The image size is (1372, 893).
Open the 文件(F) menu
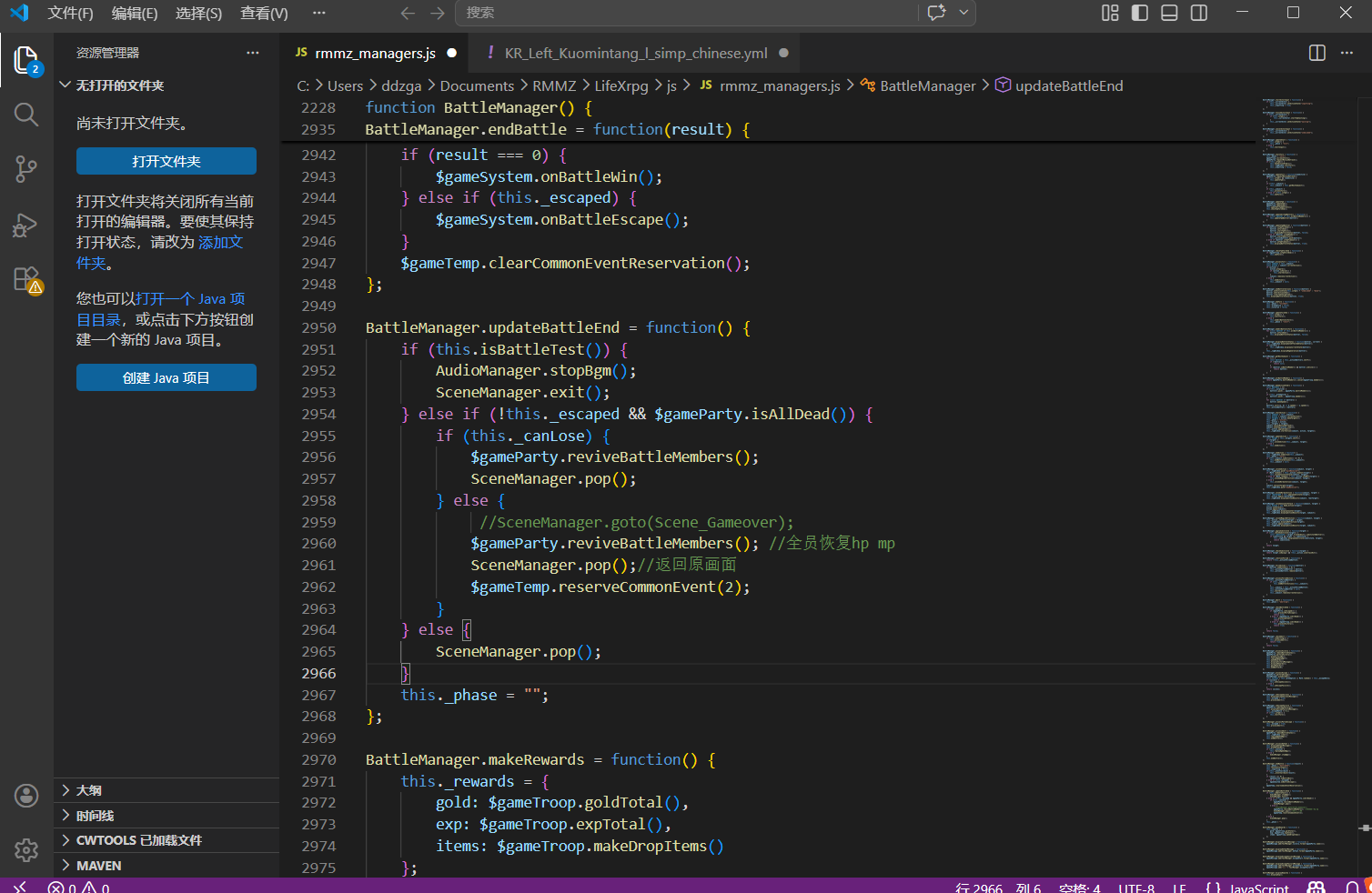70,13
